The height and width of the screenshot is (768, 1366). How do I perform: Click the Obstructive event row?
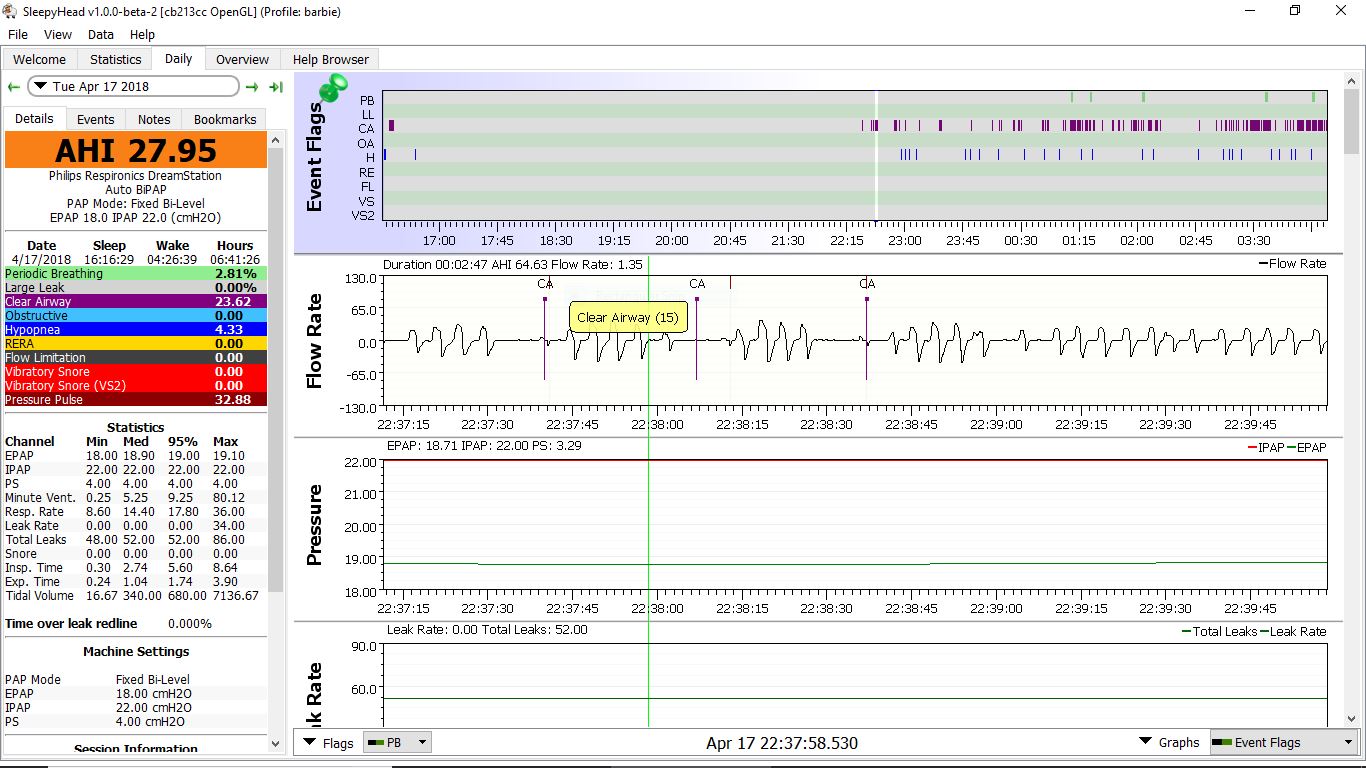tap(136, 316)
